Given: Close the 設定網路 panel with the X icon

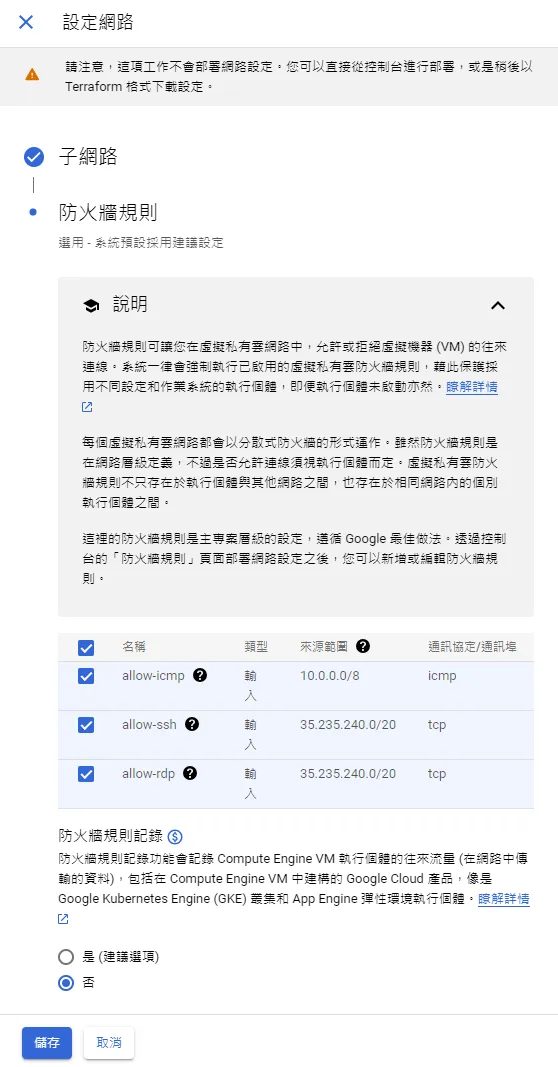Looking at the screenshot, I should [x=26, y=22].
